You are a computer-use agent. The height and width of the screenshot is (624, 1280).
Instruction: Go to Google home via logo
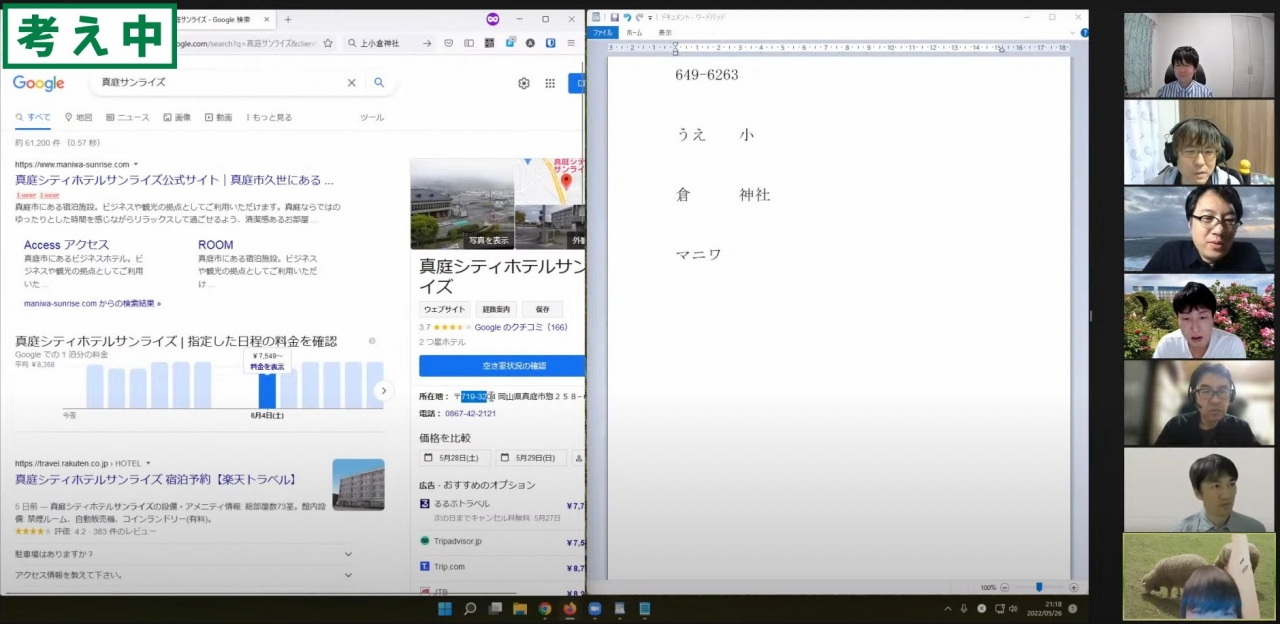pos(38,83)
